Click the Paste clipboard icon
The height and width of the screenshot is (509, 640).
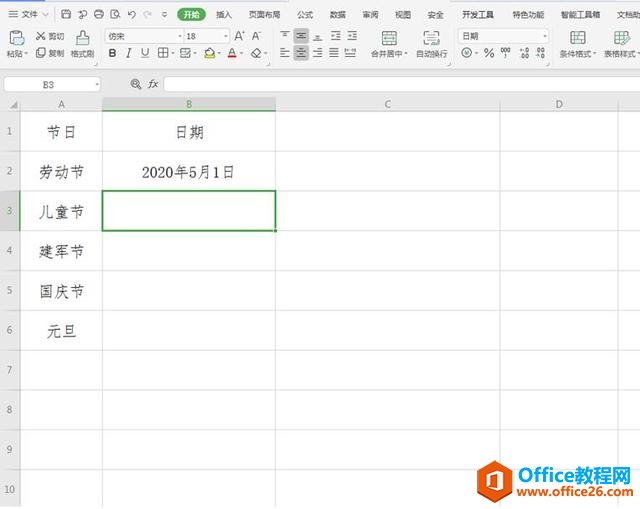tap(17, 38)
